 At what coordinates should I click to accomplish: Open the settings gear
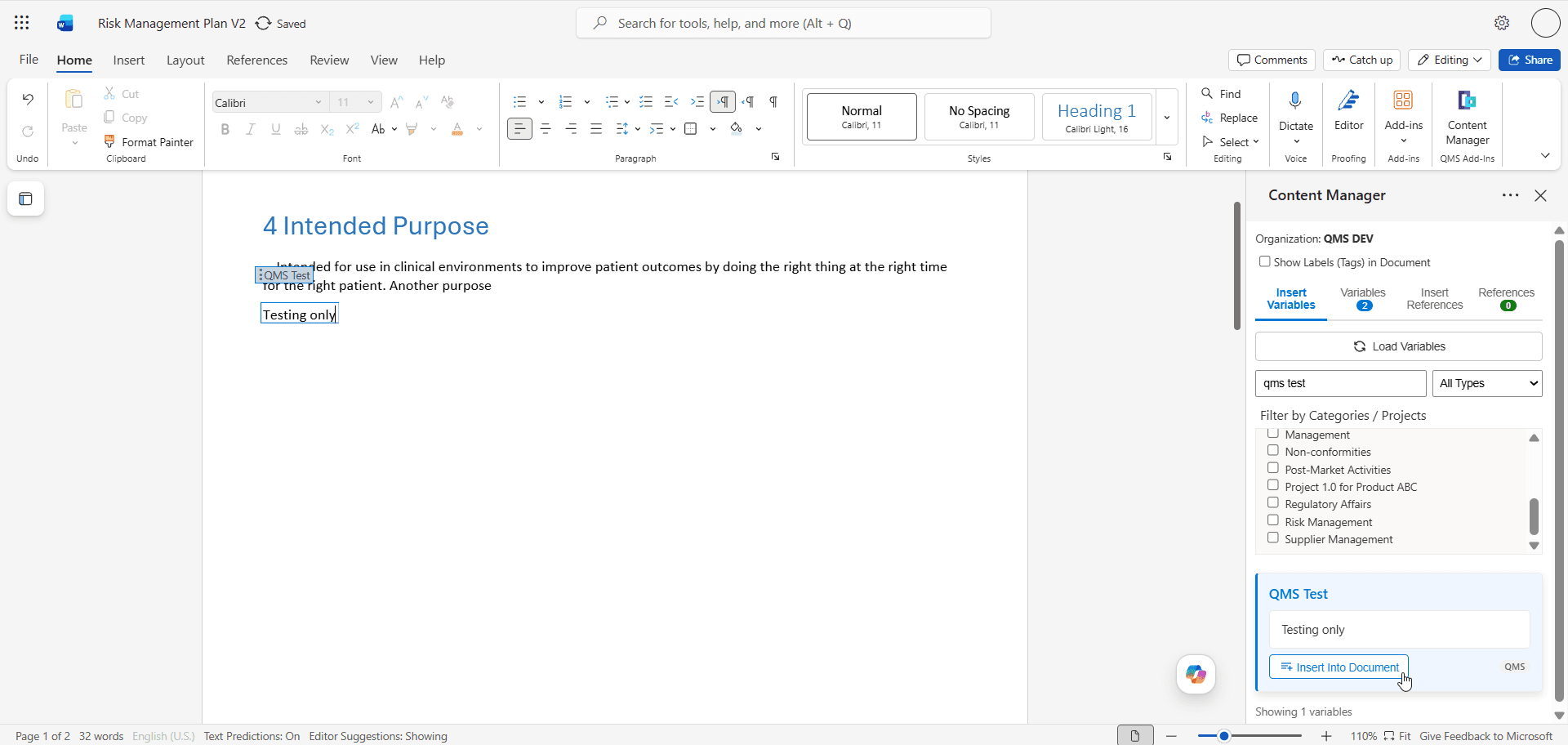[x=1502, y=23]
